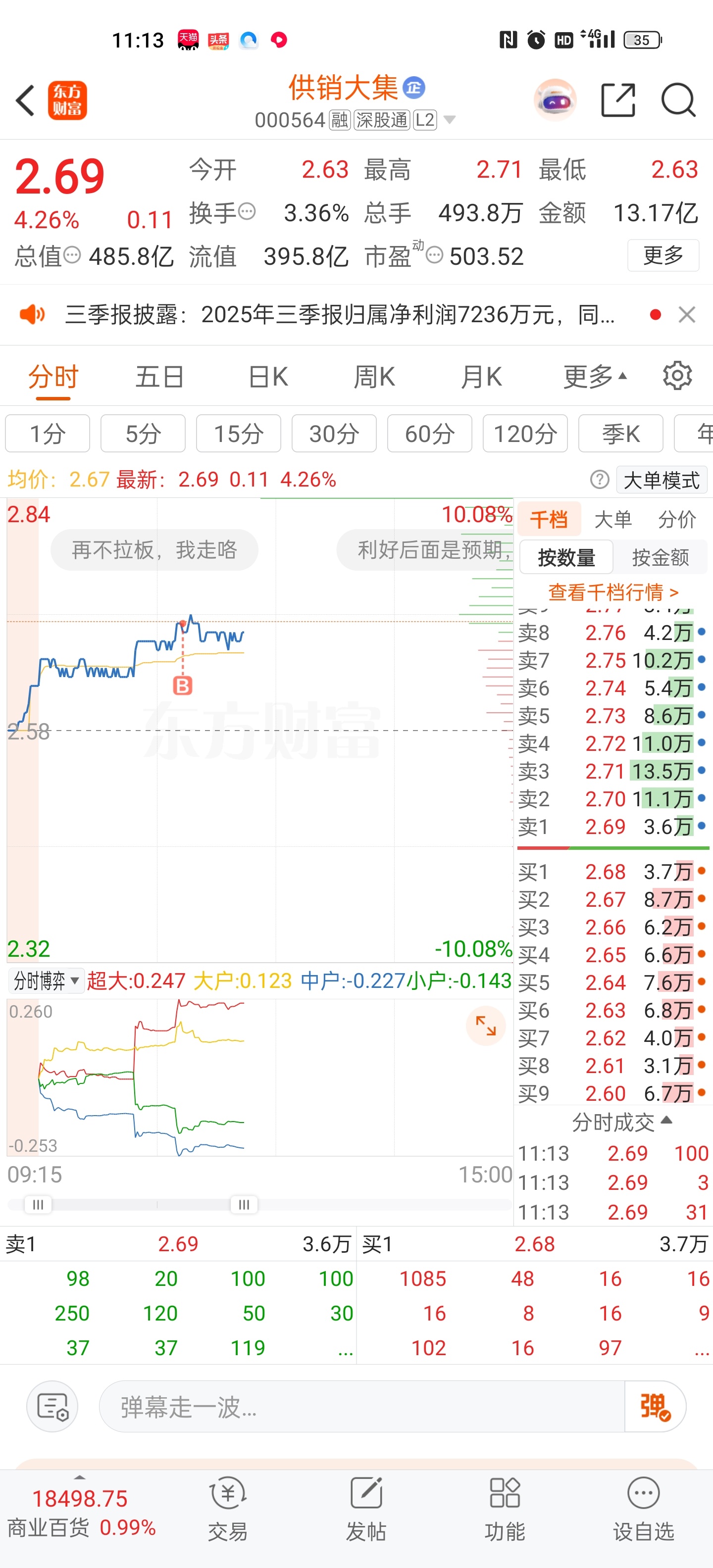
Task: Open search with magnifier icon
Action: [678, 100]
